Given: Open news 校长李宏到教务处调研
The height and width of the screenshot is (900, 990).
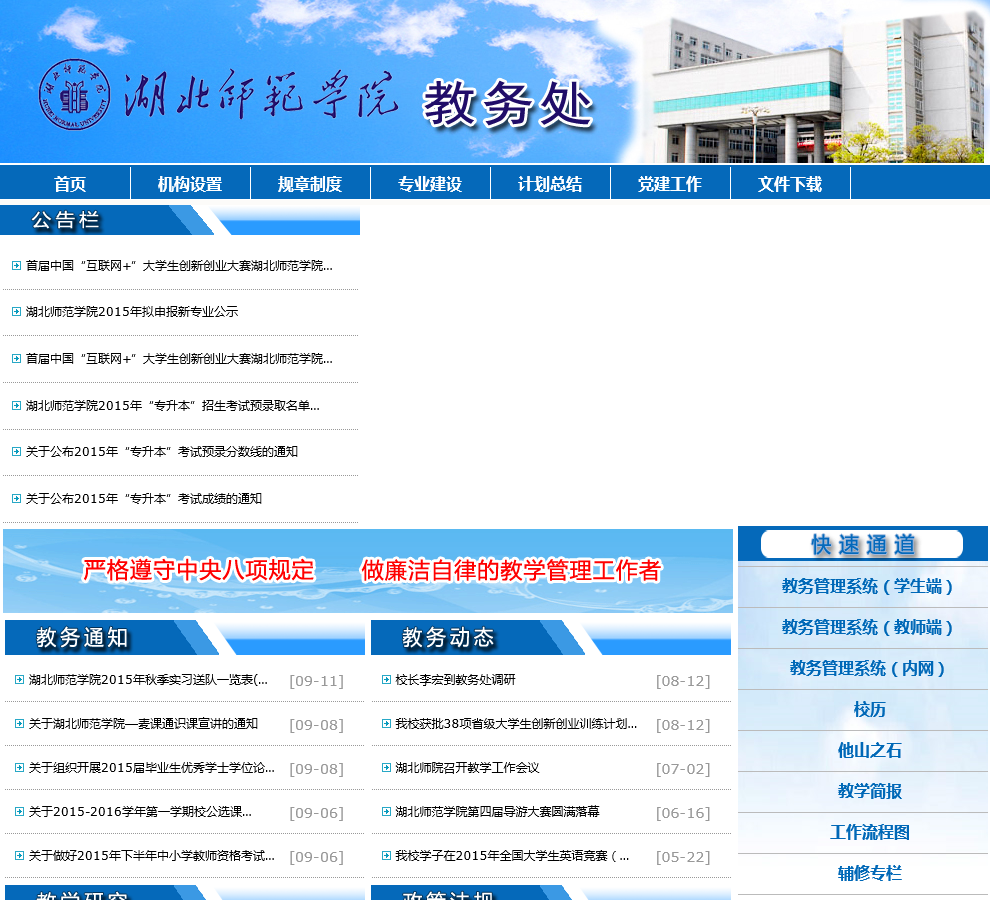Looking at the screenshot, I should pyautogui.click(x=455, y=680).
